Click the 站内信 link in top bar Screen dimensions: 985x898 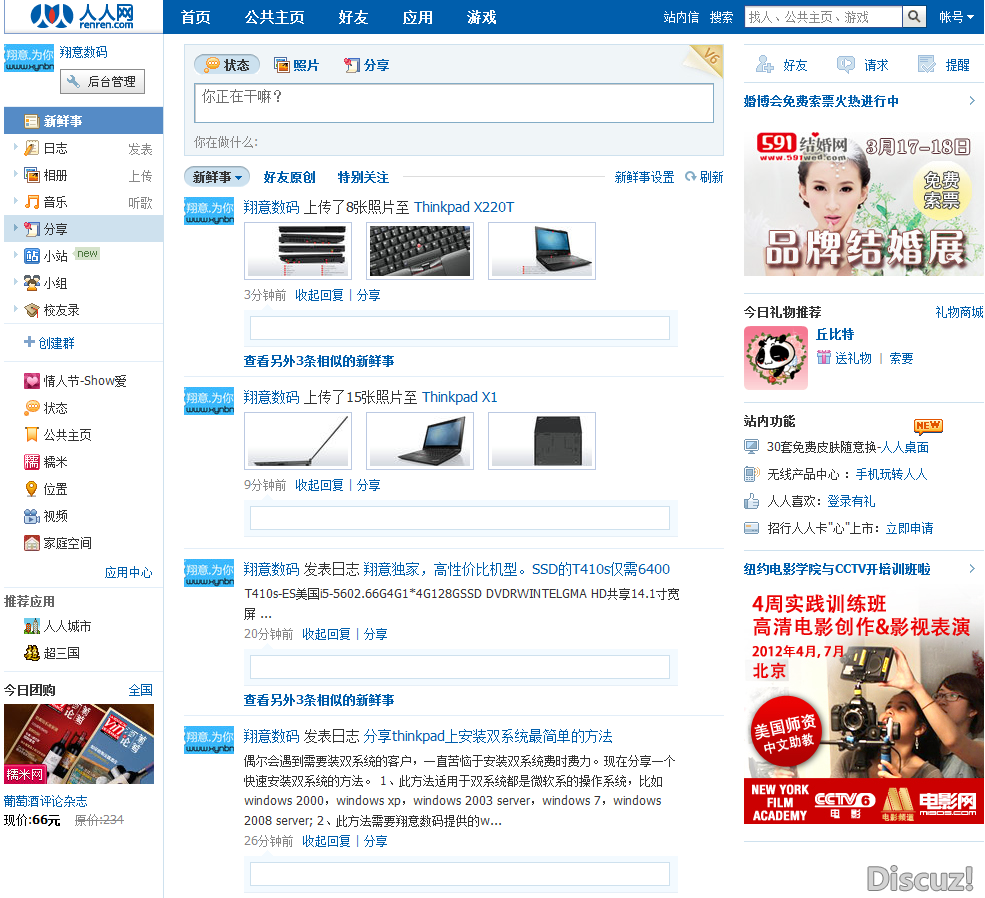point(681,17)
